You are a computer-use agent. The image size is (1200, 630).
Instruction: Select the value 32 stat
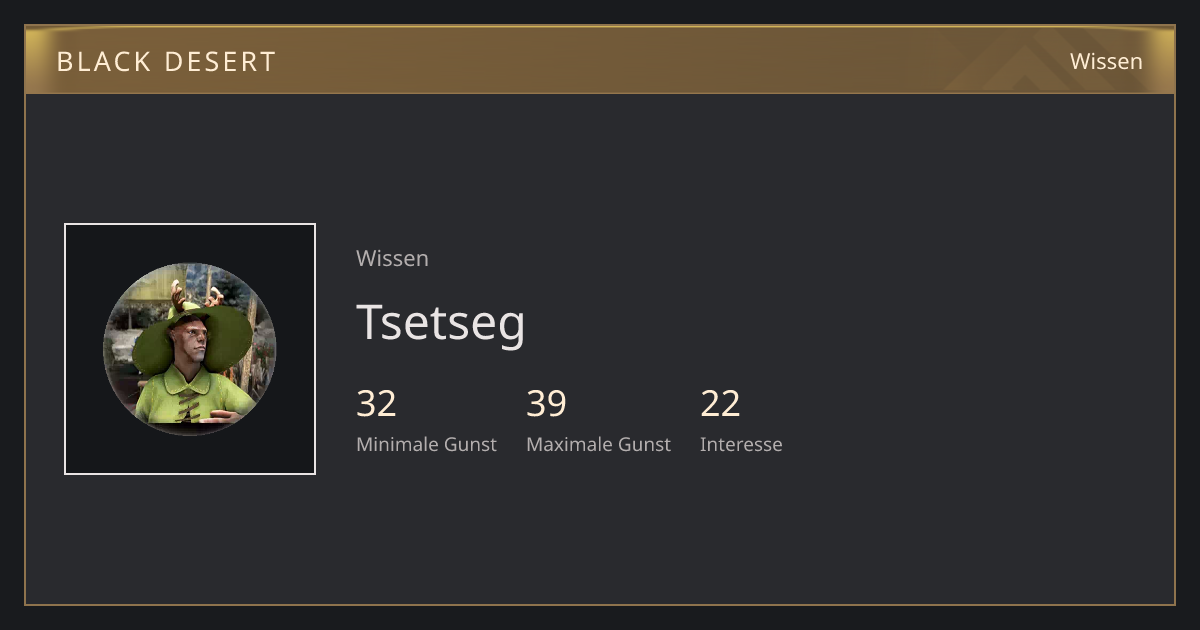tap(376, 403)
